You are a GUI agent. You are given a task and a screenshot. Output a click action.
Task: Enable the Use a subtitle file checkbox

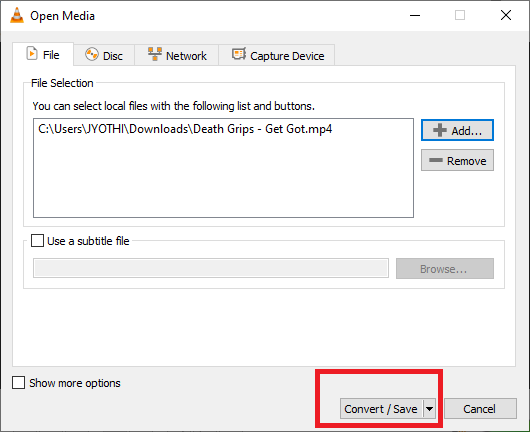[37, 241]
